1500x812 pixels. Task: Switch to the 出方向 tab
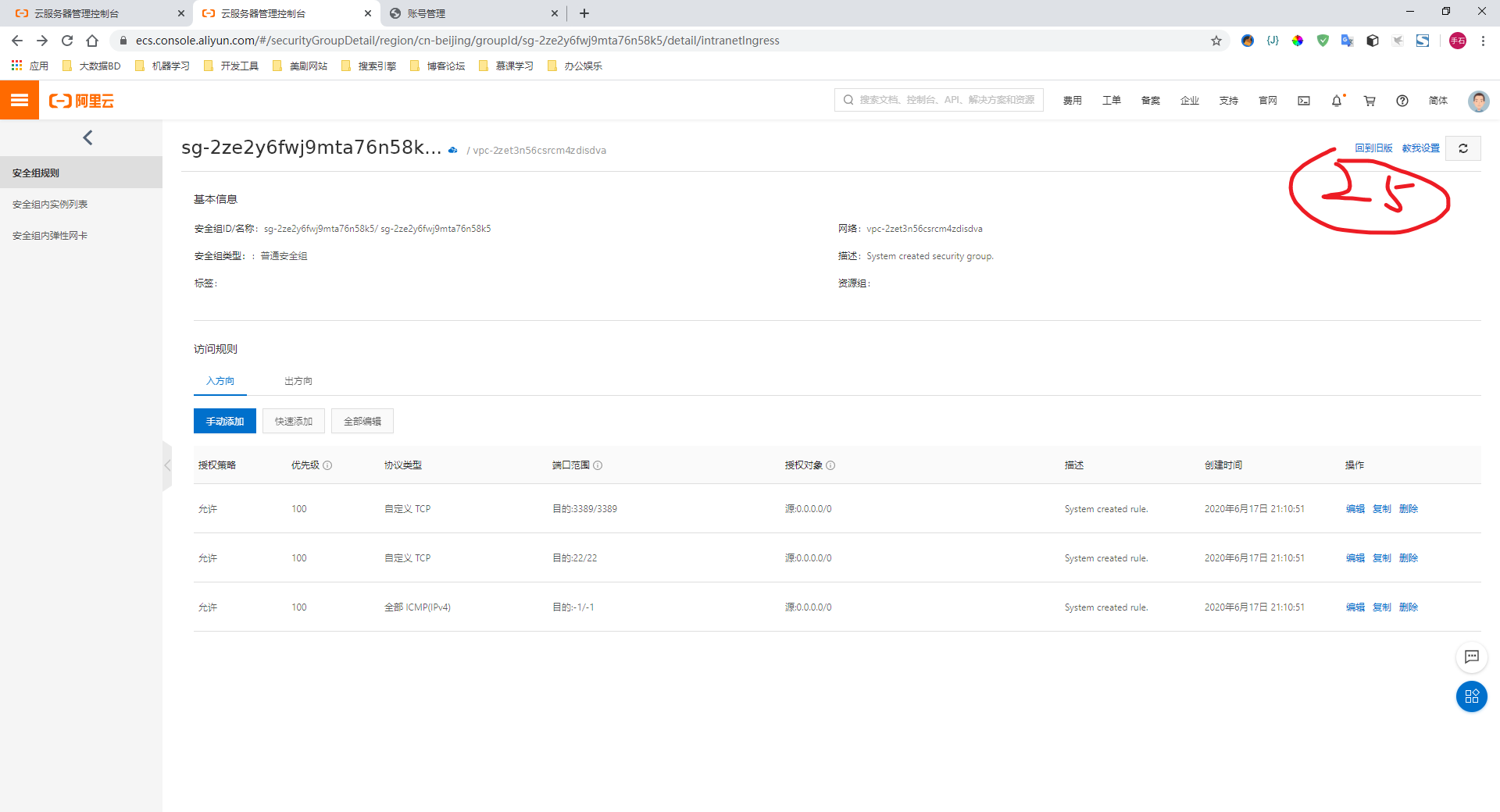coord(298,381)
